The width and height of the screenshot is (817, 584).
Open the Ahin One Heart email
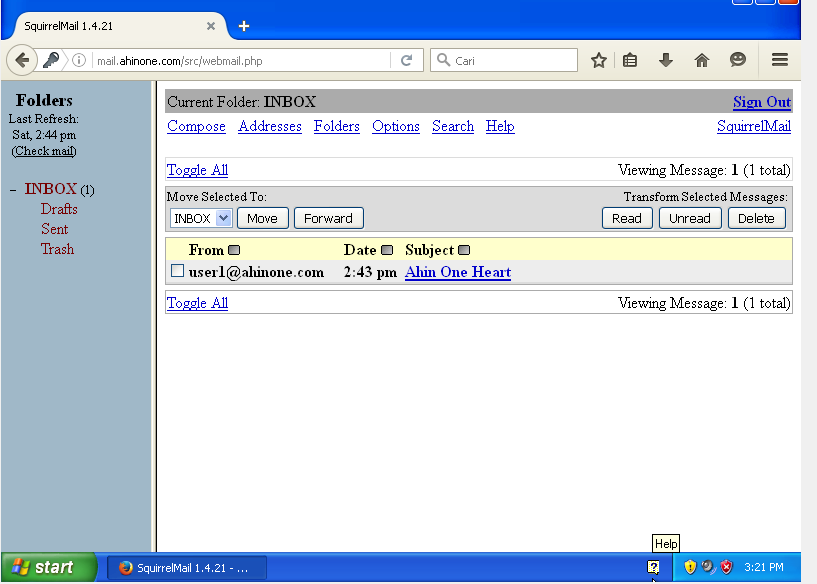click(457, 271)
